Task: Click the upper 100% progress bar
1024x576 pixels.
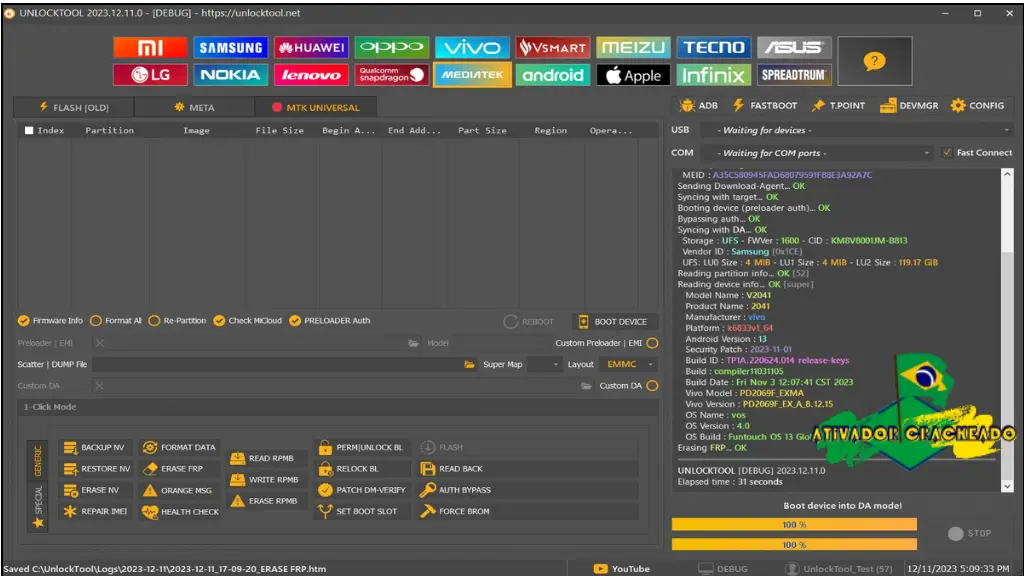Action: tap(794, 524)
